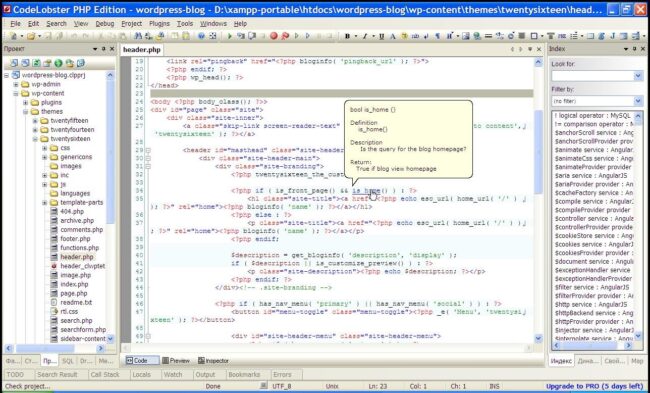Image resolution: width=650 pixels, height=393 pixels.
Task: Click the red breakpoint circle icon
Action: click(x=274, y=36)
